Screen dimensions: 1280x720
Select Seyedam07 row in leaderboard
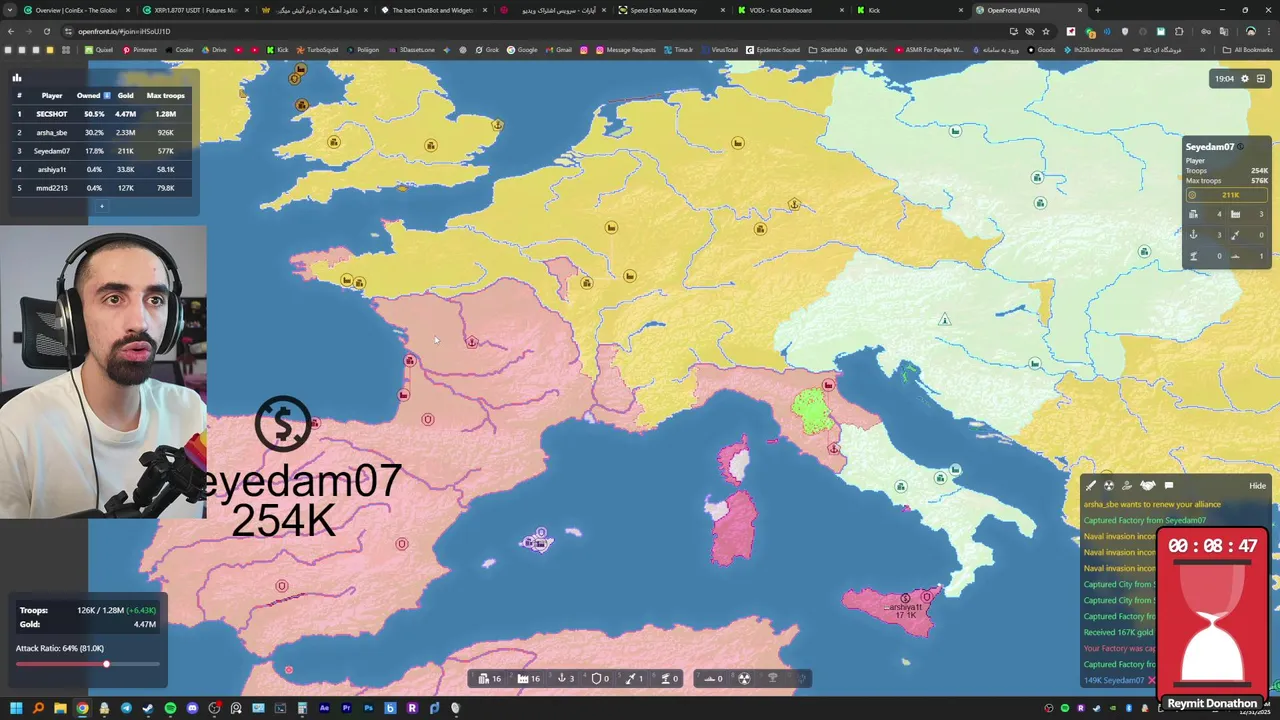(x=100, y=151)
